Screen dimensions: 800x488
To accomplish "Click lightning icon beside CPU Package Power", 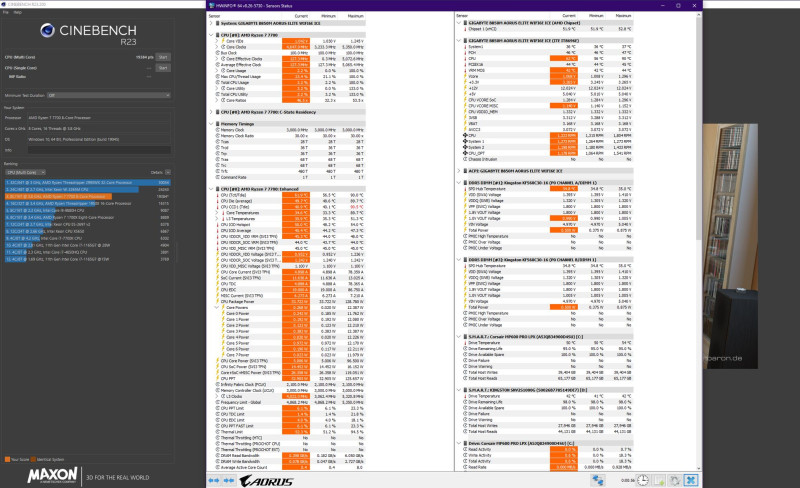I will coord(218,301).
